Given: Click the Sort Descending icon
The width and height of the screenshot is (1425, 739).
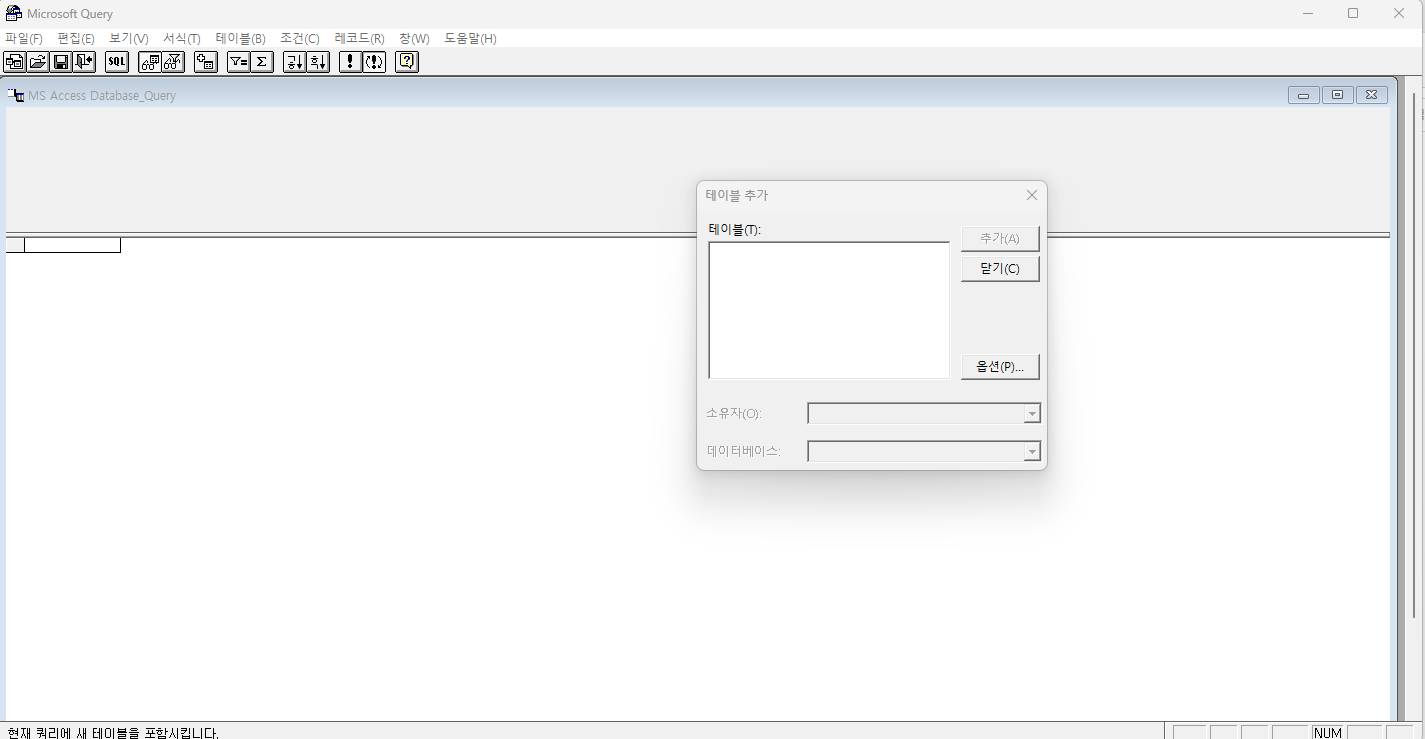Looking at the screenshot, I should click(x=317, y=62).
